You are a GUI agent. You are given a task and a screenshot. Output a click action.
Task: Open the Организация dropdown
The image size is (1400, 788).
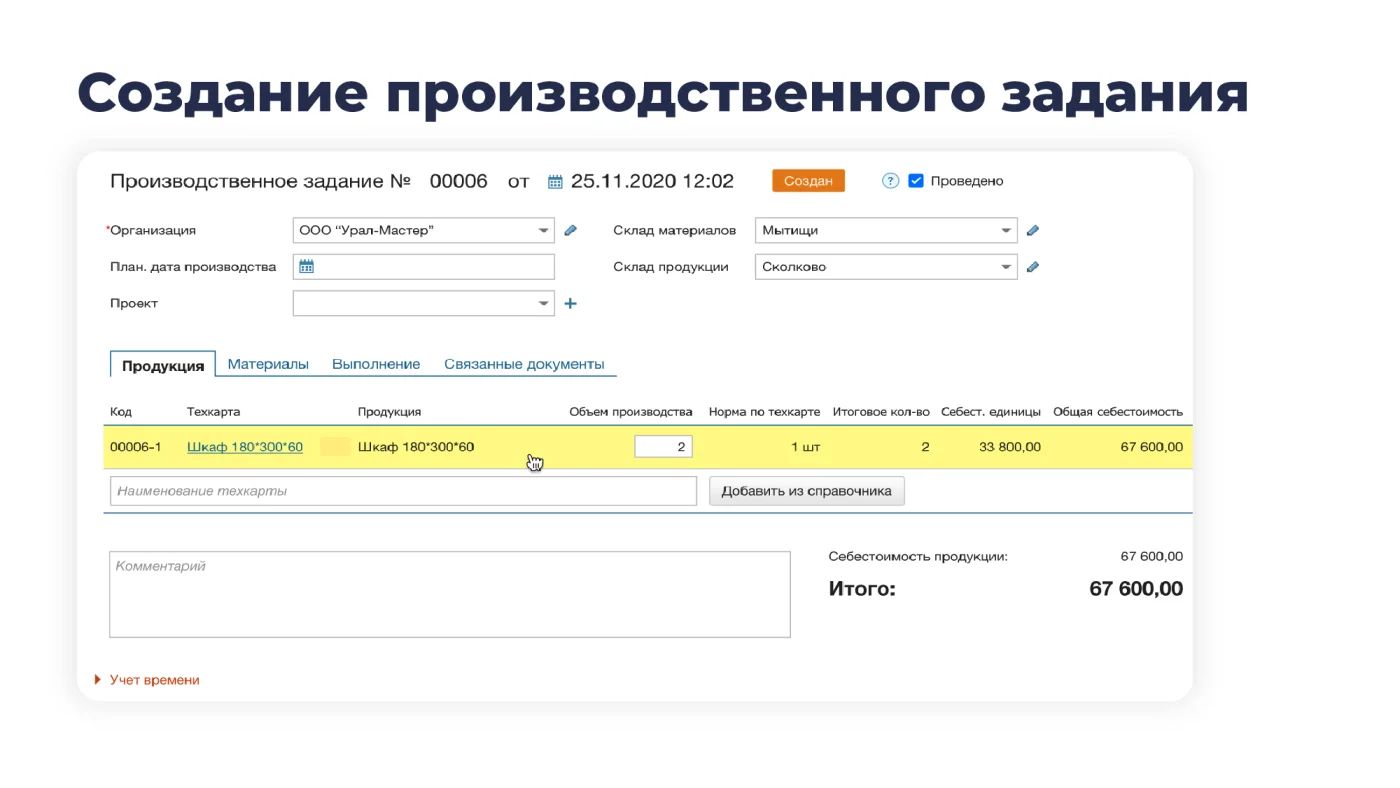pos(423,230)
